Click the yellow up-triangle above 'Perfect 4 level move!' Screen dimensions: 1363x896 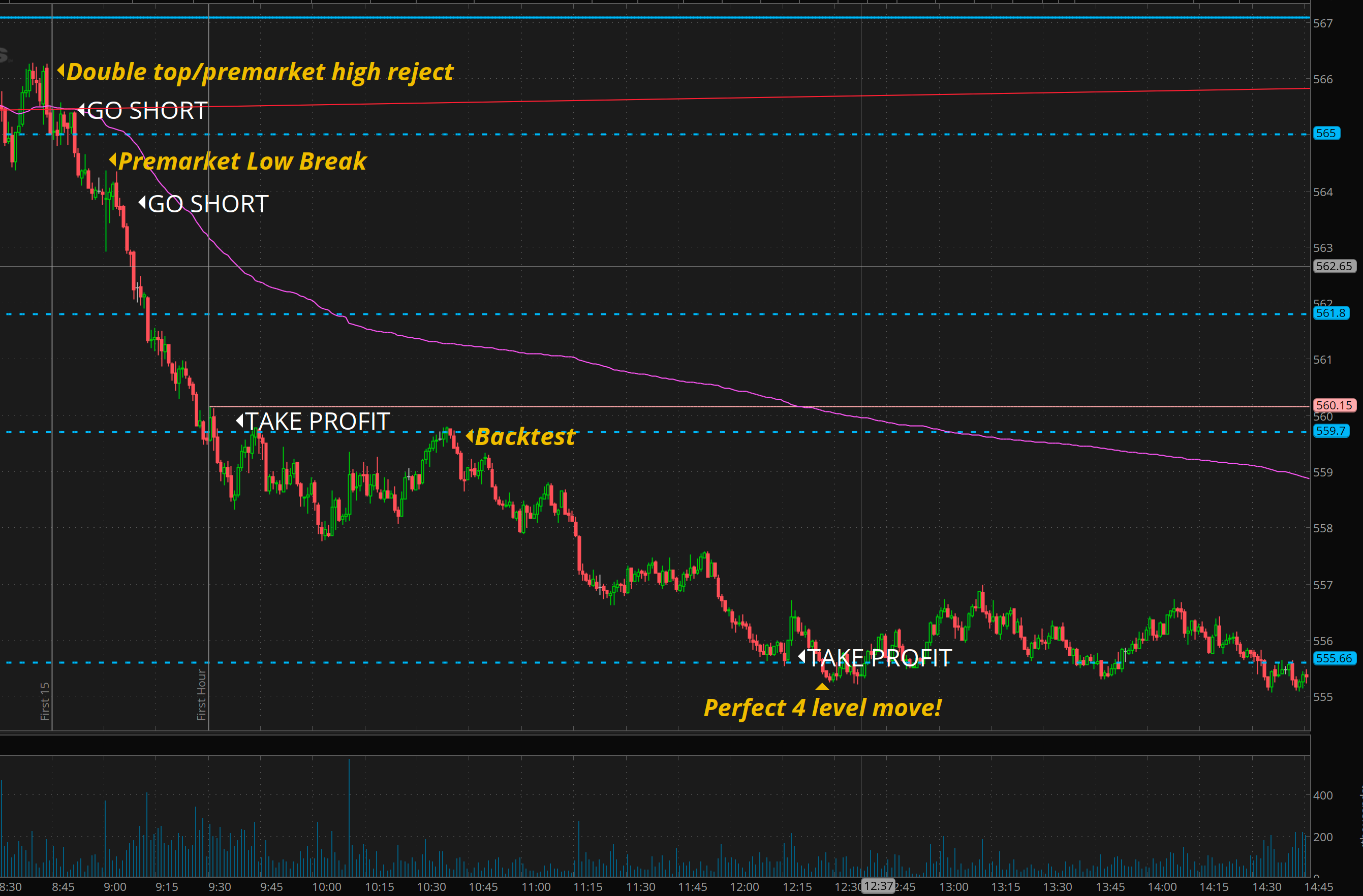click(x=822, y=686)
